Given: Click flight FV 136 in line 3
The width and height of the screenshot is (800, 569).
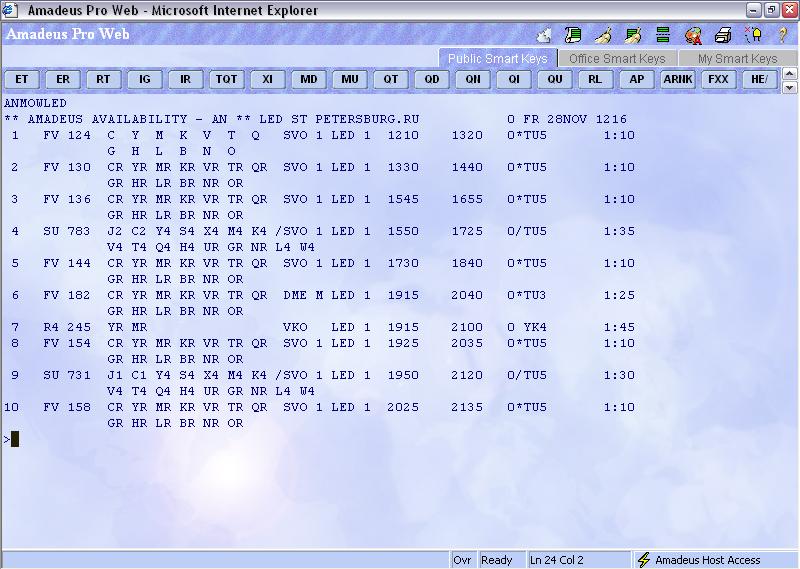Looking at the screenshot, I should (x=67, y=200).
